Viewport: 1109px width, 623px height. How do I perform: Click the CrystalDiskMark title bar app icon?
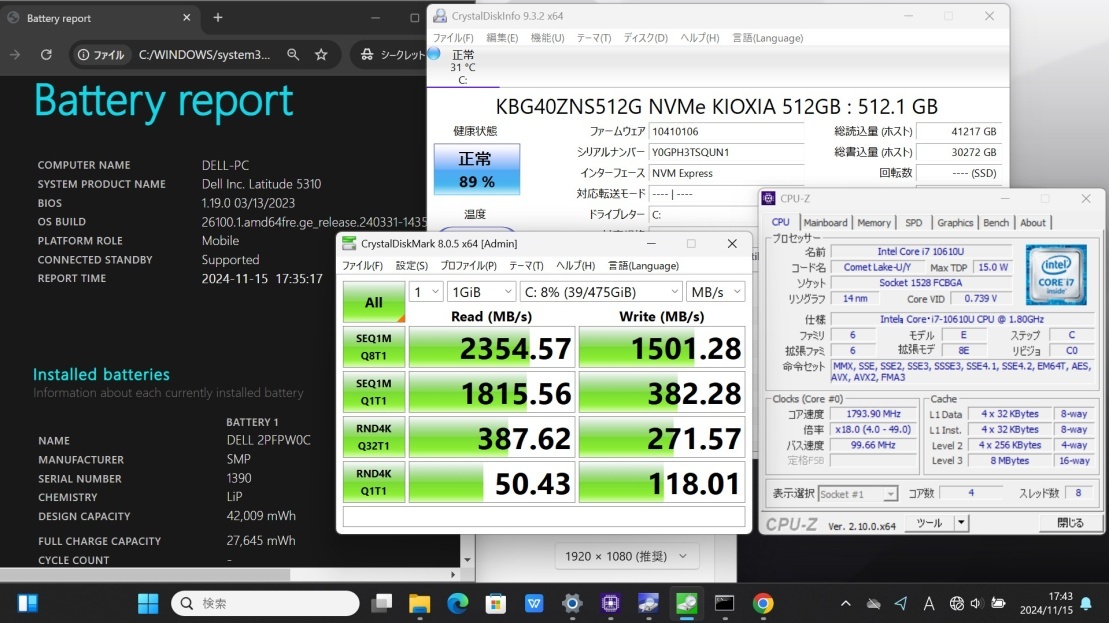(x=349, y=243)
